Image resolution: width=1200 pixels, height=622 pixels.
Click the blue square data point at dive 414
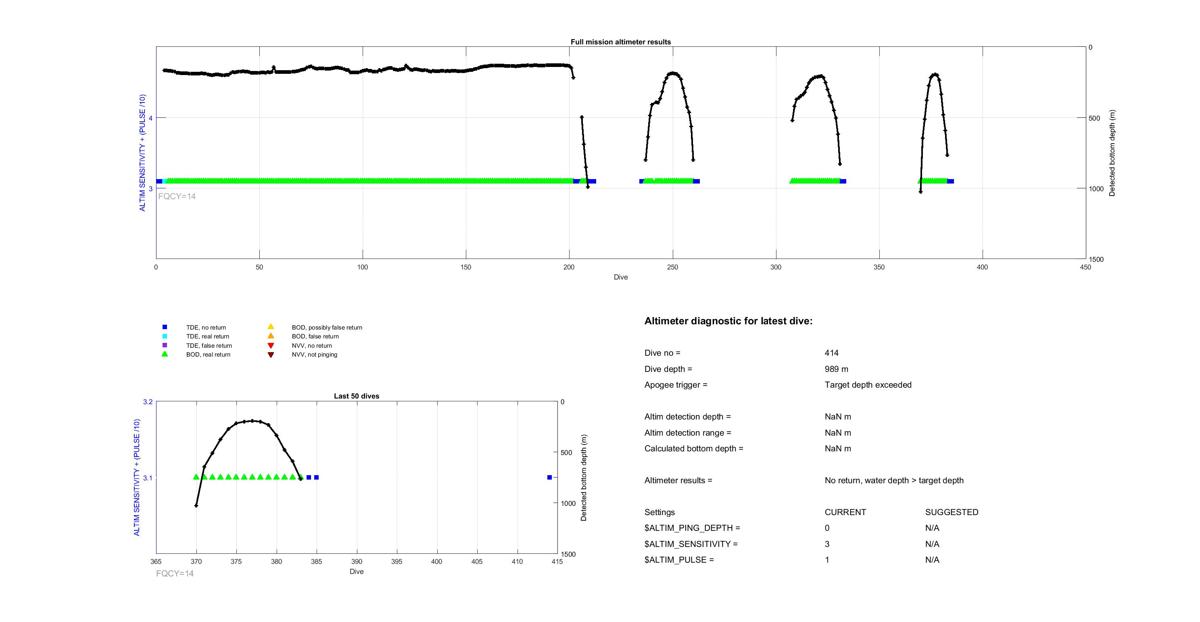tap(549, 477)
